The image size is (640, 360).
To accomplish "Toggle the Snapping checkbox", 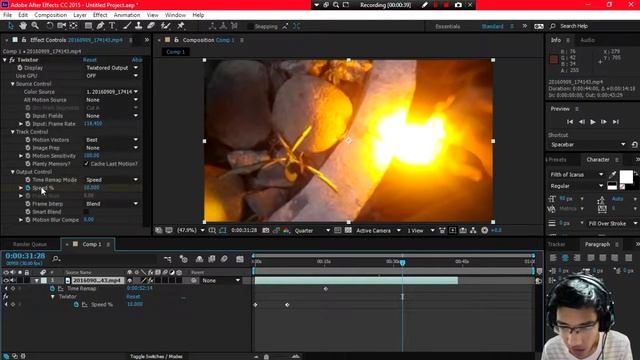I will point(250,26).
